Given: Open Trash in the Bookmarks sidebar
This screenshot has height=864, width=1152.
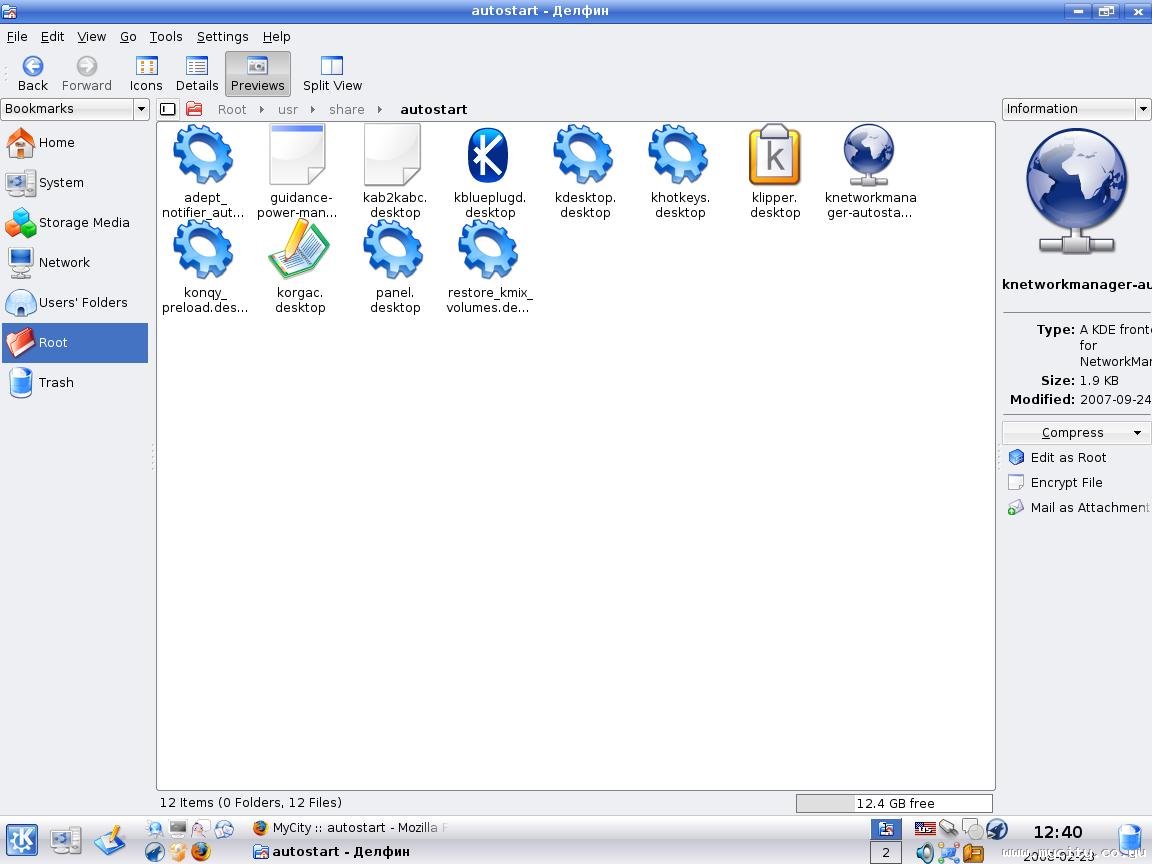Looking at the screenshot, I should coord(75,383).
